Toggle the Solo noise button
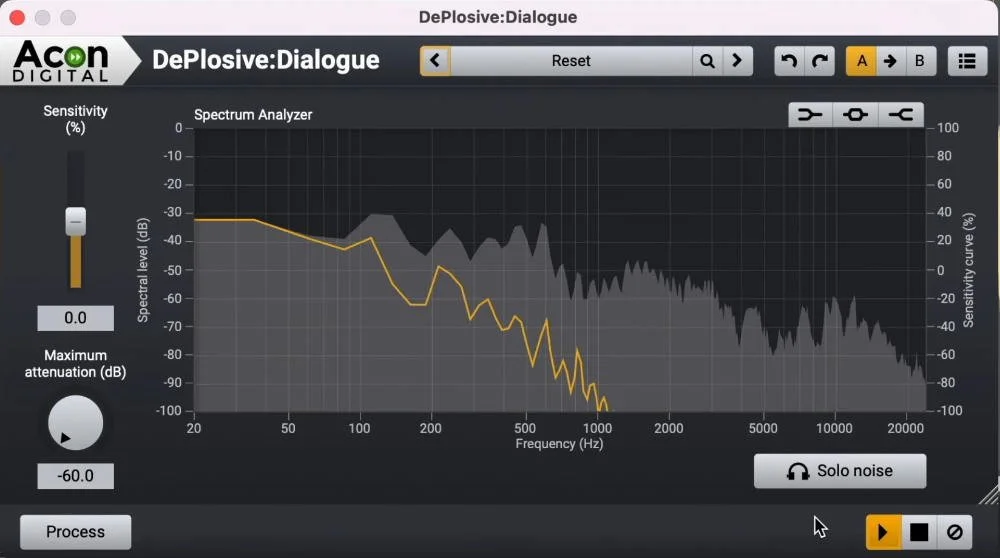Image resolution: width=1000 pixels, height=558 pixels. click(840, 471)
